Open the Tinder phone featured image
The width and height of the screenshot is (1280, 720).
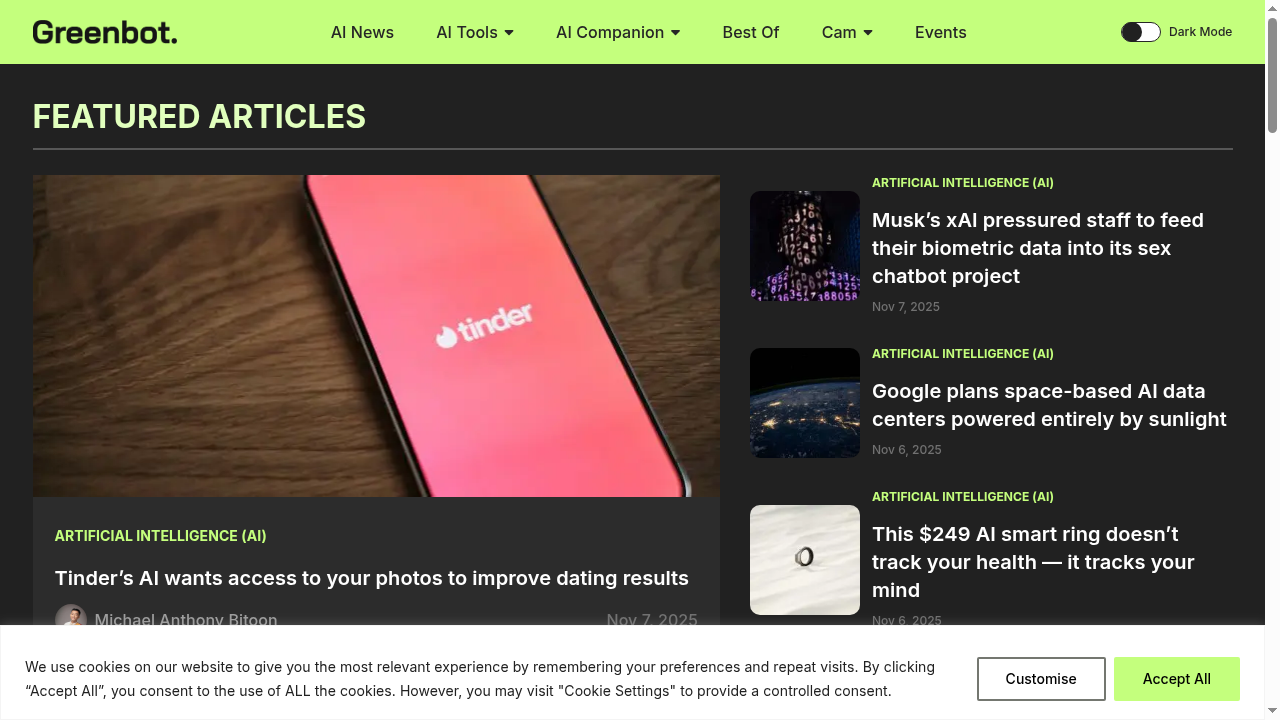(x=376, y=336)
